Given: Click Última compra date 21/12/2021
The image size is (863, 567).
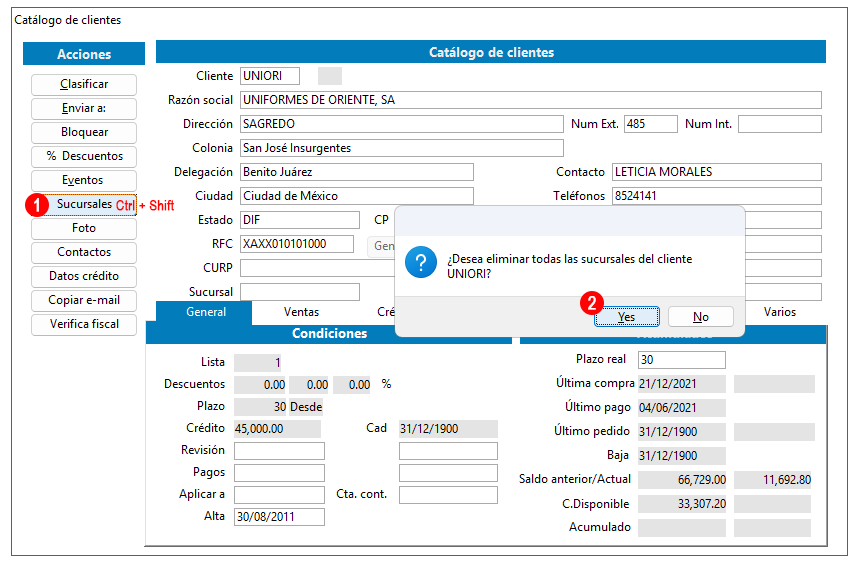Looking at the screenshot, I should [x=682, y=384].
